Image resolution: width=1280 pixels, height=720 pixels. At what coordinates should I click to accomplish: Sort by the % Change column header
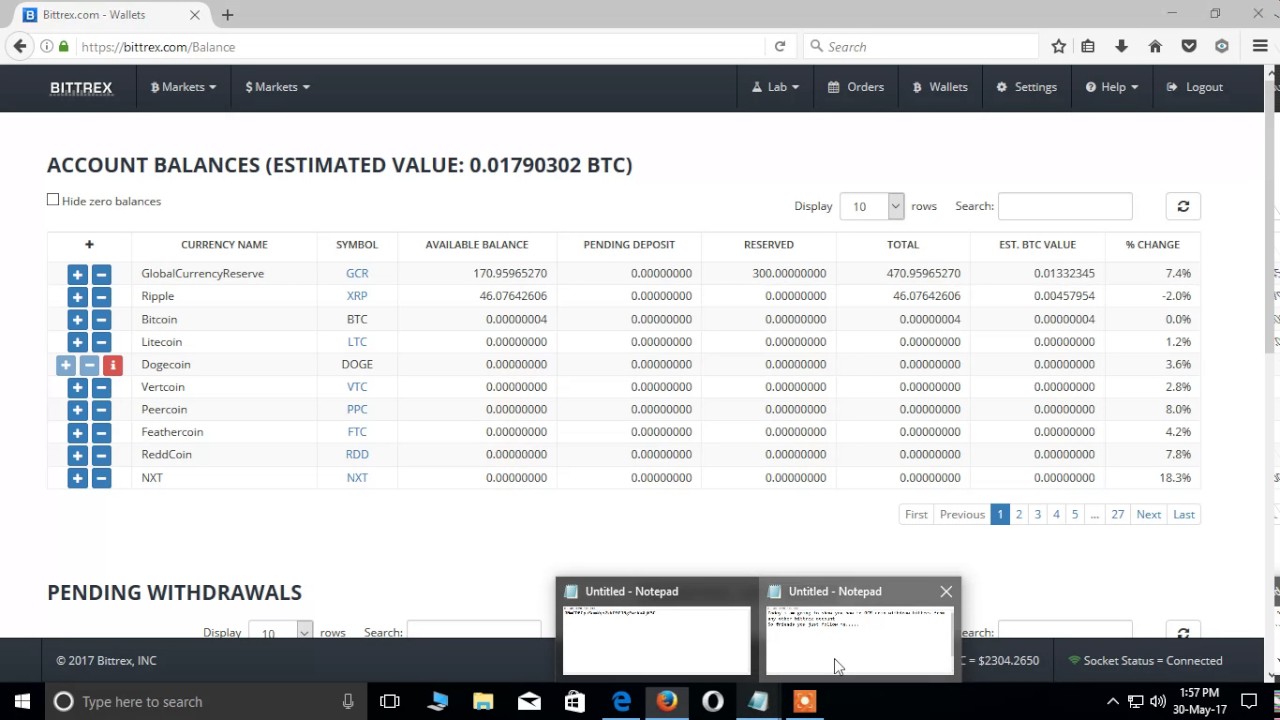coord(1153,244)
